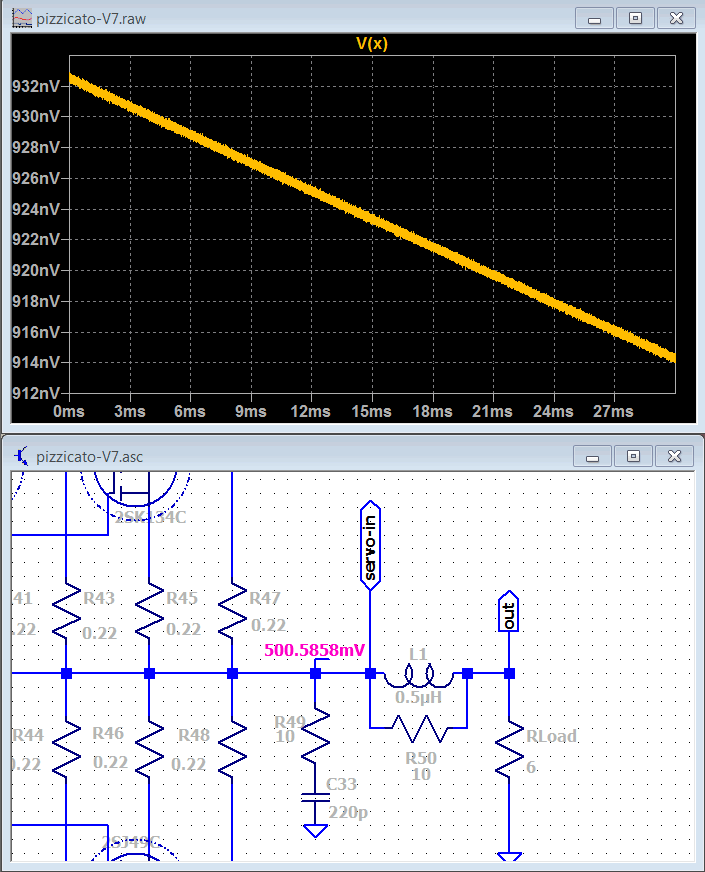Screen dimensions: 705x872
Task: Click the R47 label text
Action: coord(265,598)
